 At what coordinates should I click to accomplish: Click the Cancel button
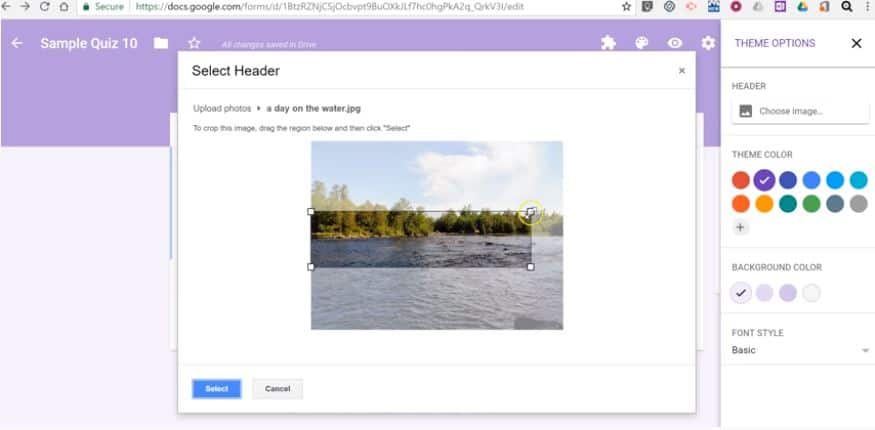(277, 389)
